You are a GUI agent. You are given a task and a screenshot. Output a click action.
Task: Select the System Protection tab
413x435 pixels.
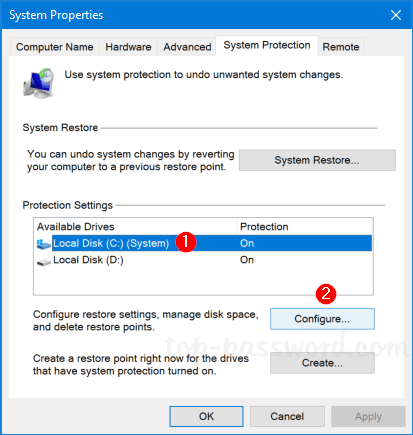coord(267,45)
